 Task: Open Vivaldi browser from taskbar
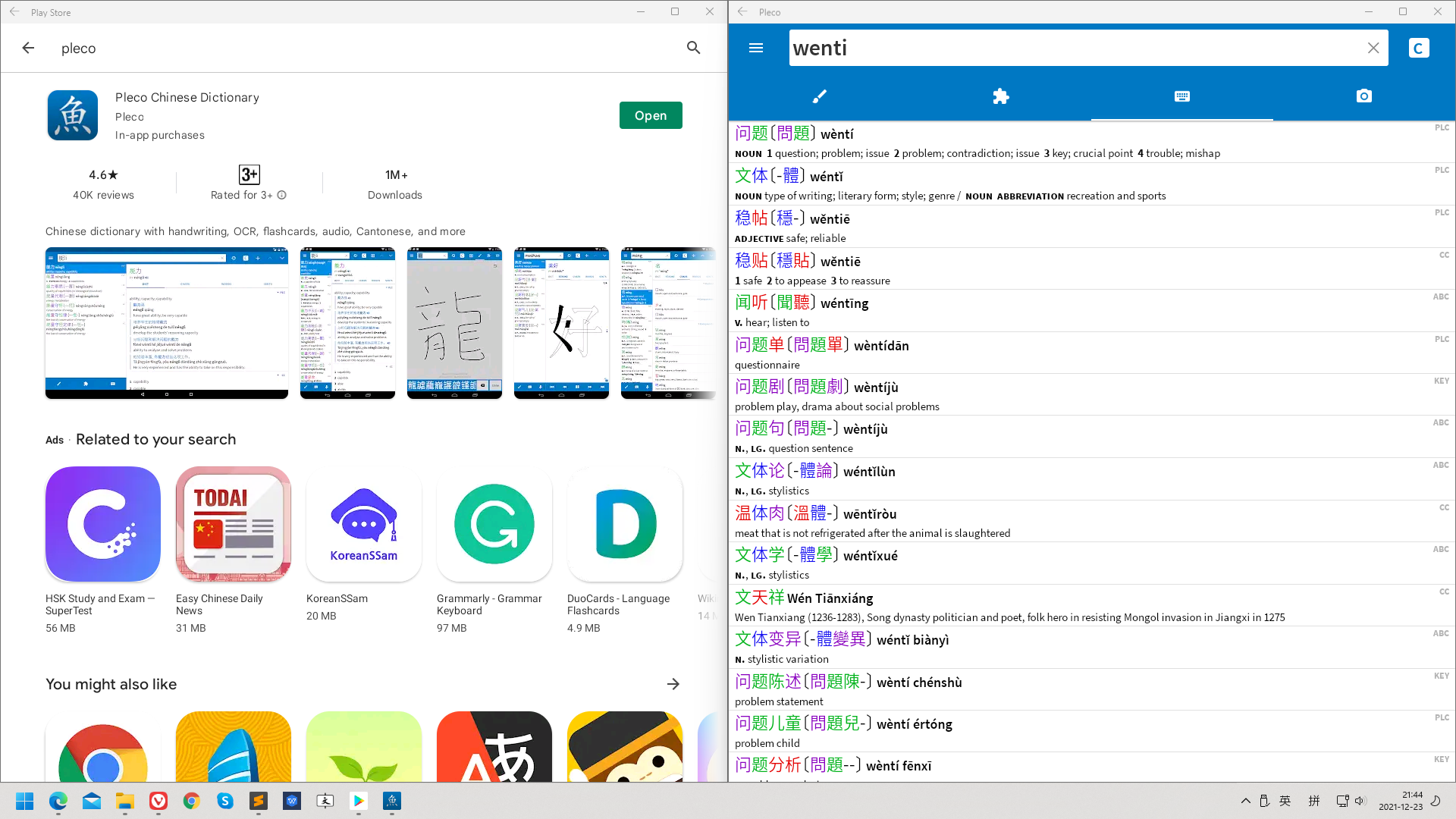click(x=158, y=801)
